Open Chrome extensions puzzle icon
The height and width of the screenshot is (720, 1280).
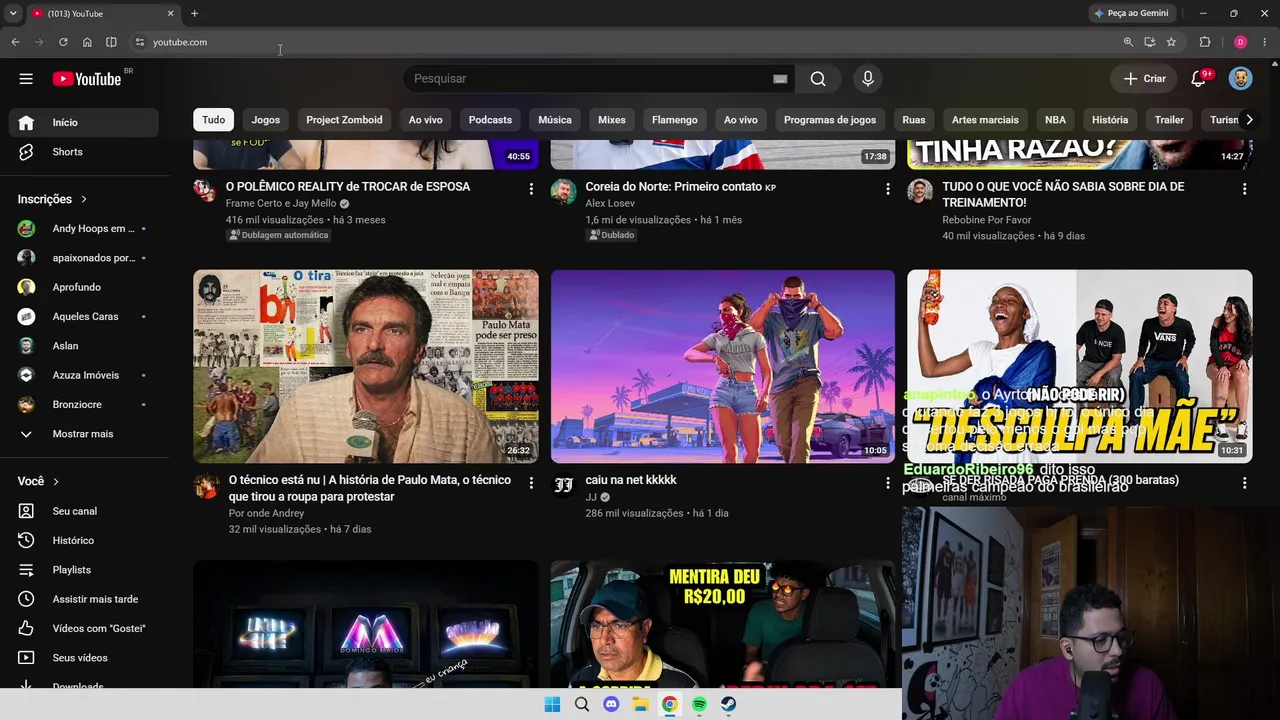tap(1205, 42)
